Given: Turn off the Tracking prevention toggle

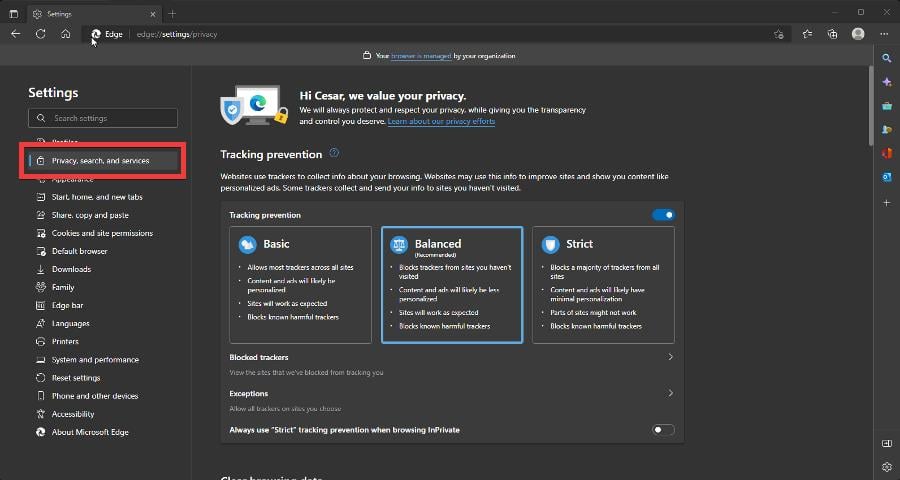Looking at the screenshot, I should click(663, 215).
